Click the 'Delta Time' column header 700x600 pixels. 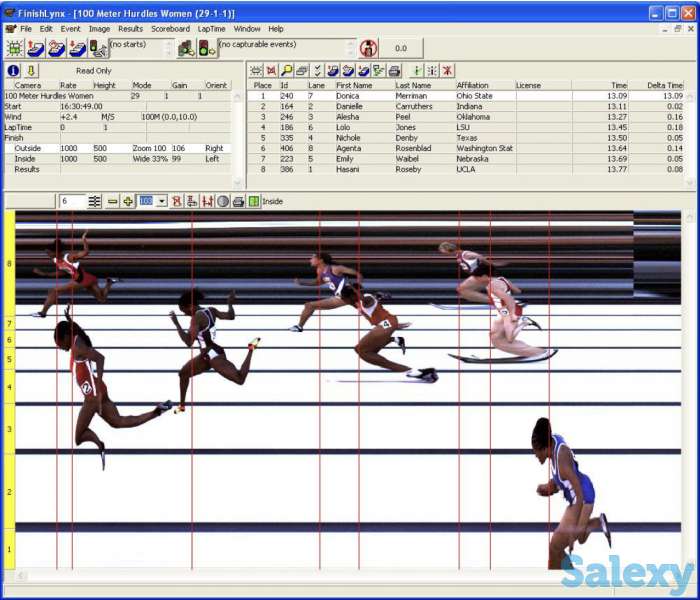coord(664,86)
